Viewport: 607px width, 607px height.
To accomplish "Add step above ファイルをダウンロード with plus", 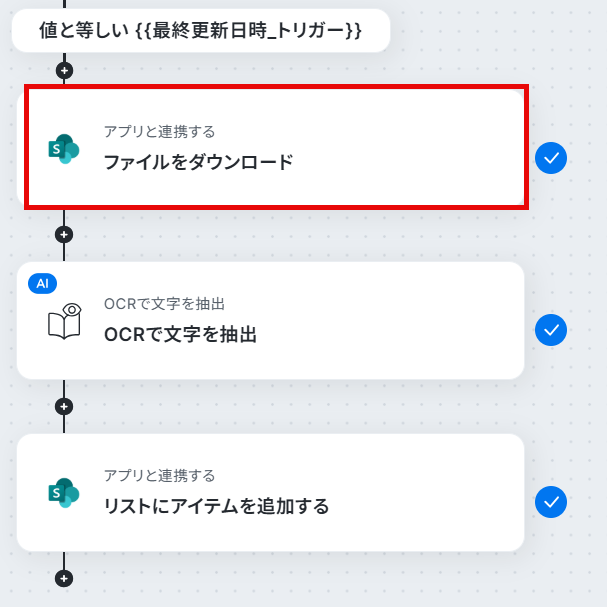I will click(64, 70).
